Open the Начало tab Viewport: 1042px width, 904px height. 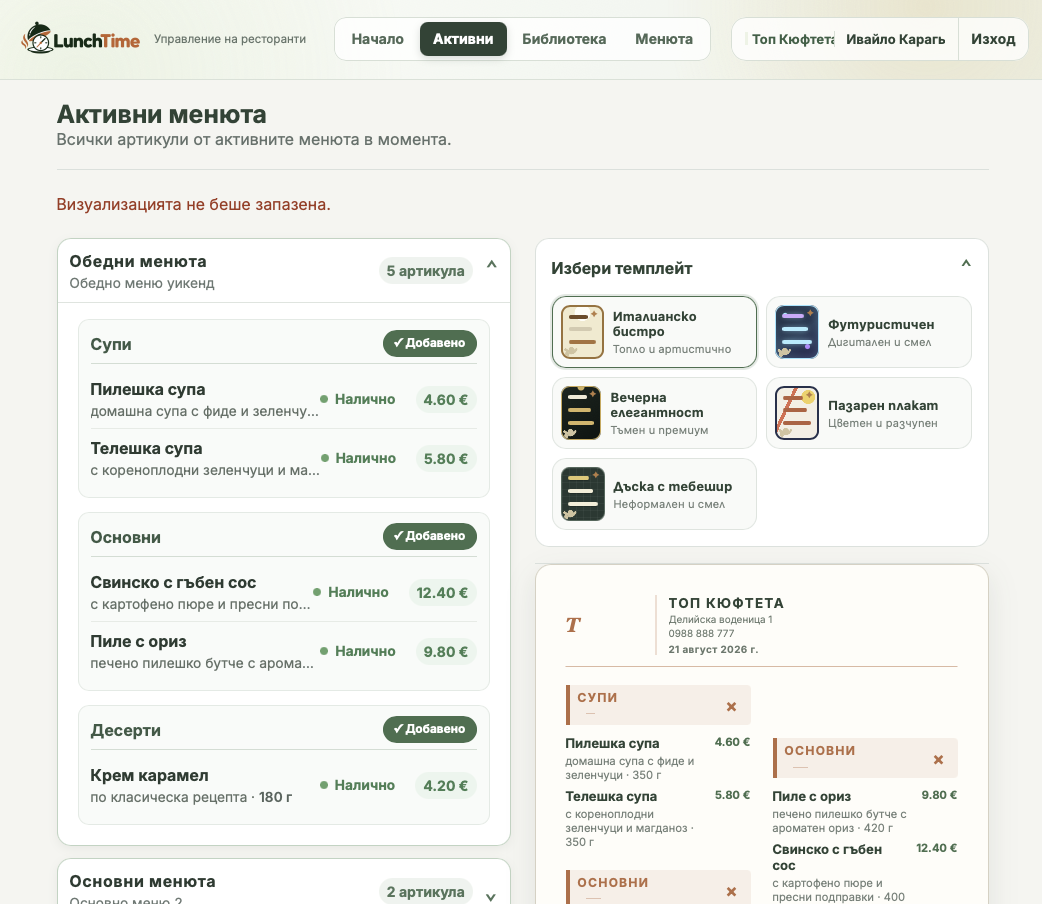[x=377, y=39]
